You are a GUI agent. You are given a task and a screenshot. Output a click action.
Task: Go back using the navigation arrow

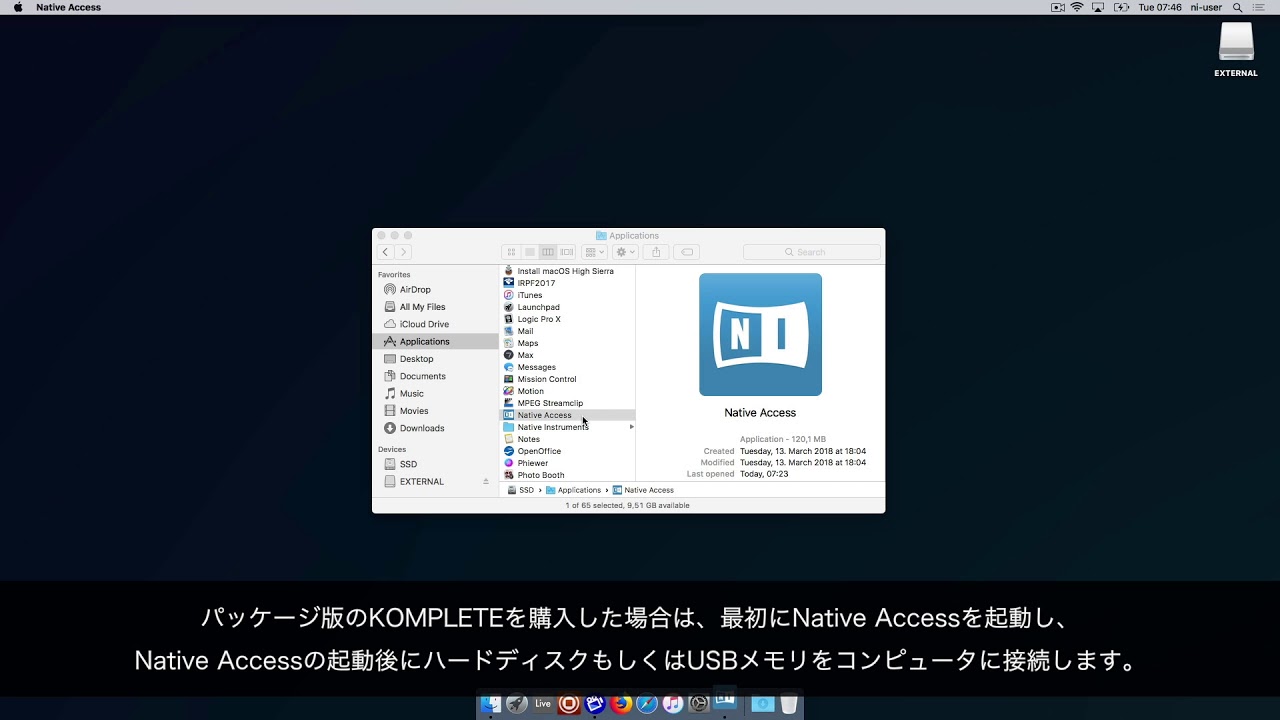click(386, 252)
